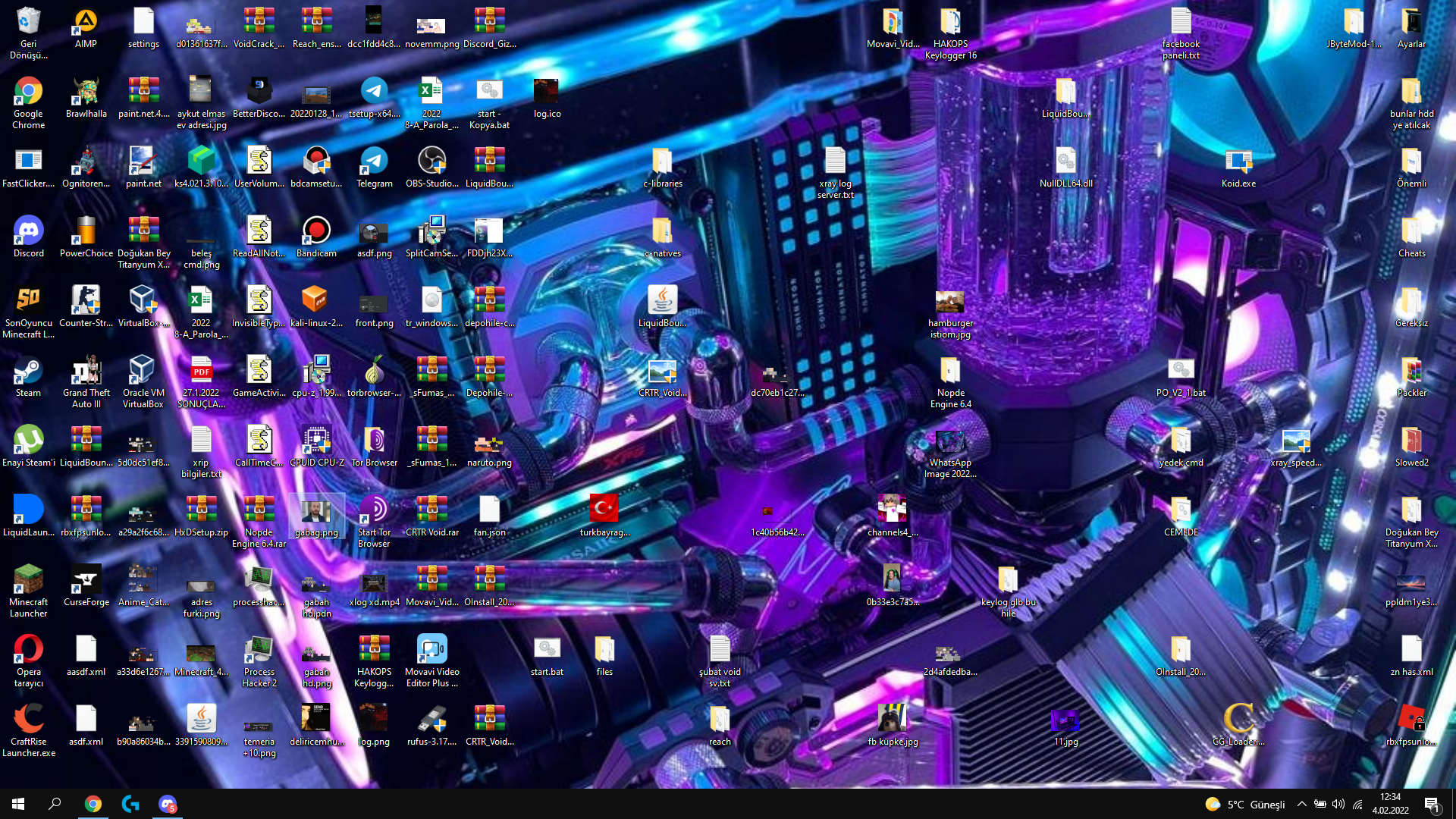Open taskbar search

pos(55,804)
